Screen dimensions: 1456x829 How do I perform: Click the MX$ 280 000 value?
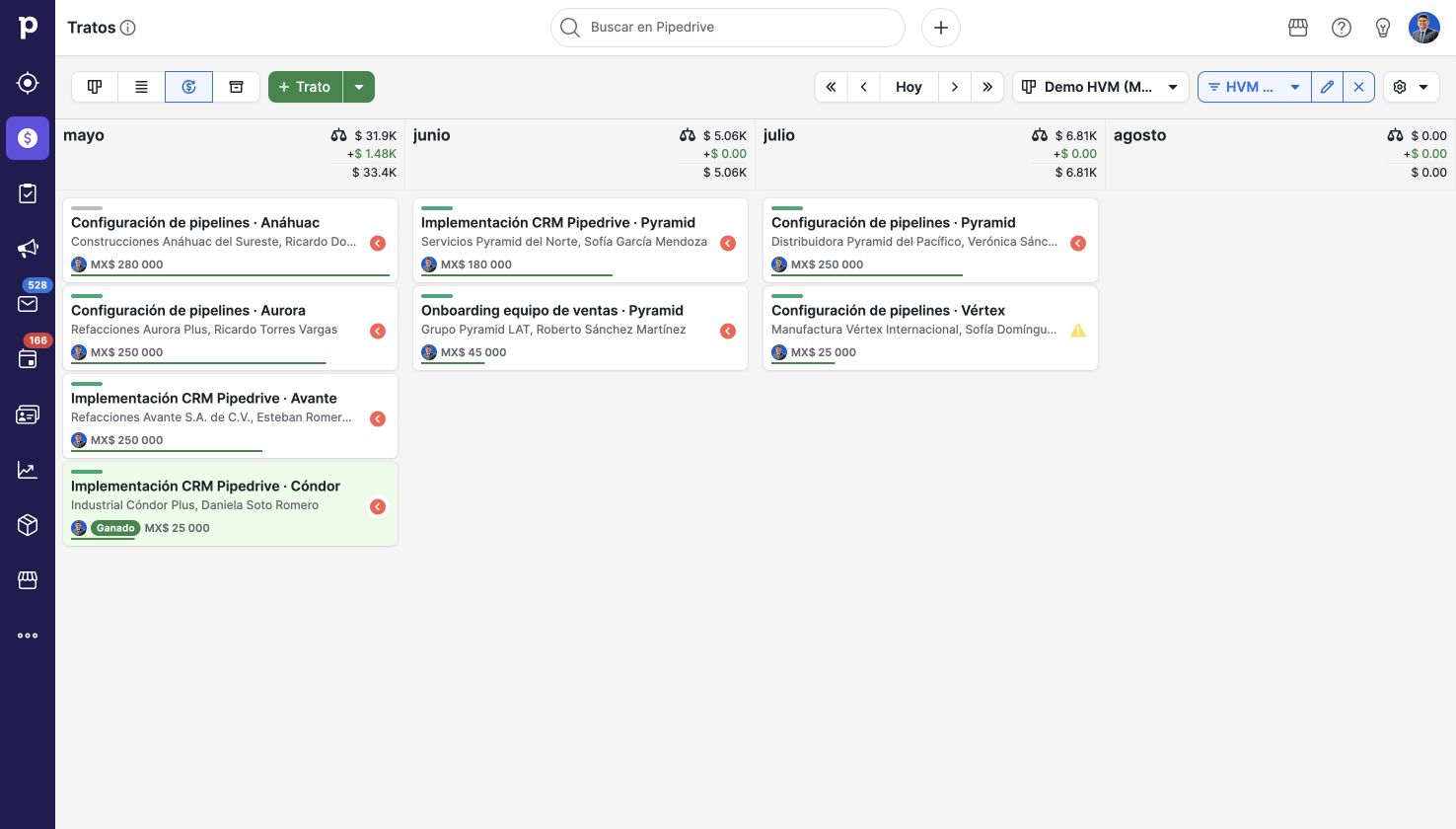pyautogui.click(x=126, y=264)
